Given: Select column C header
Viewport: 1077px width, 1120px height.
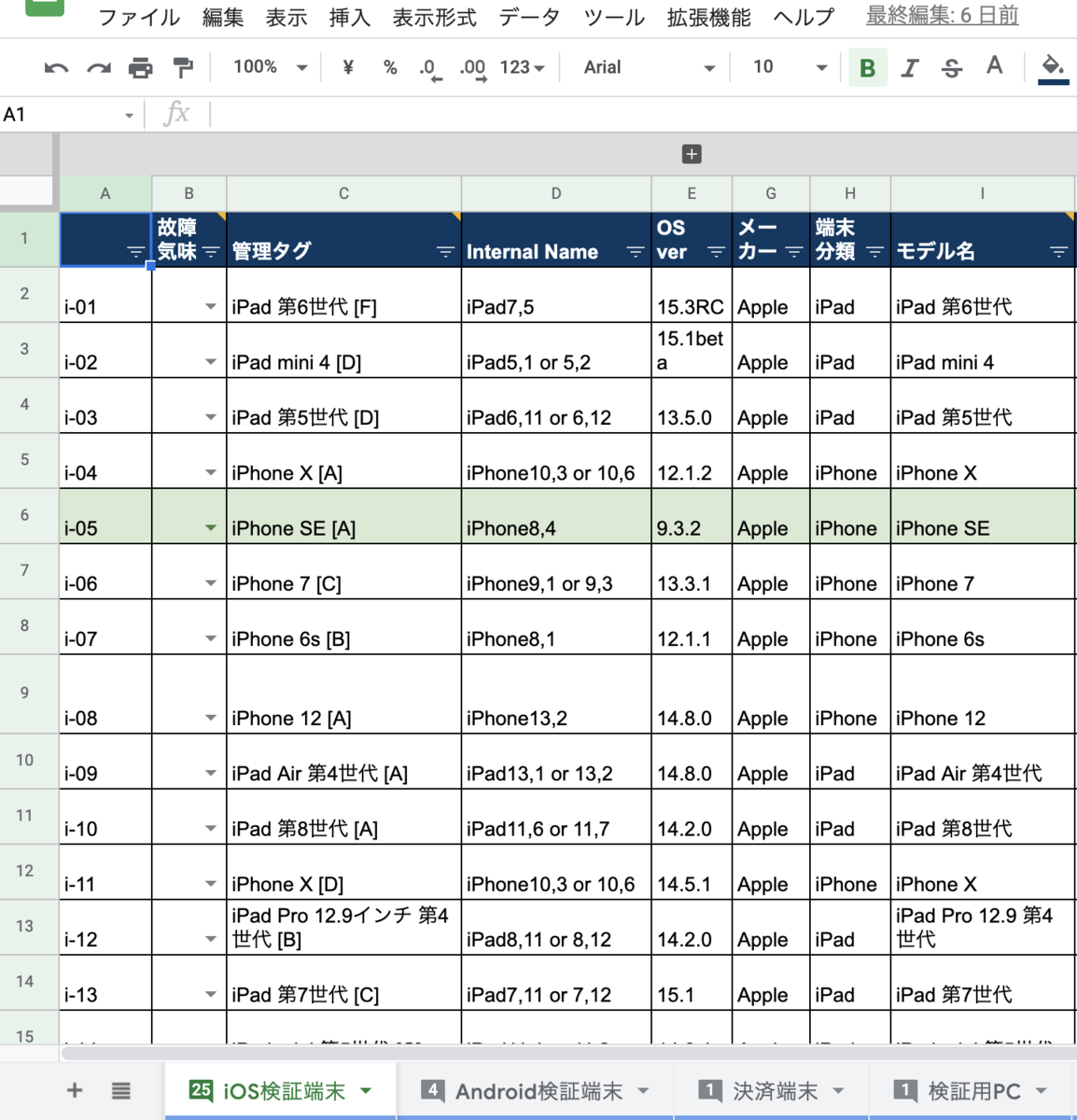Looking at the screenshot, I should [x=343, y=193].
